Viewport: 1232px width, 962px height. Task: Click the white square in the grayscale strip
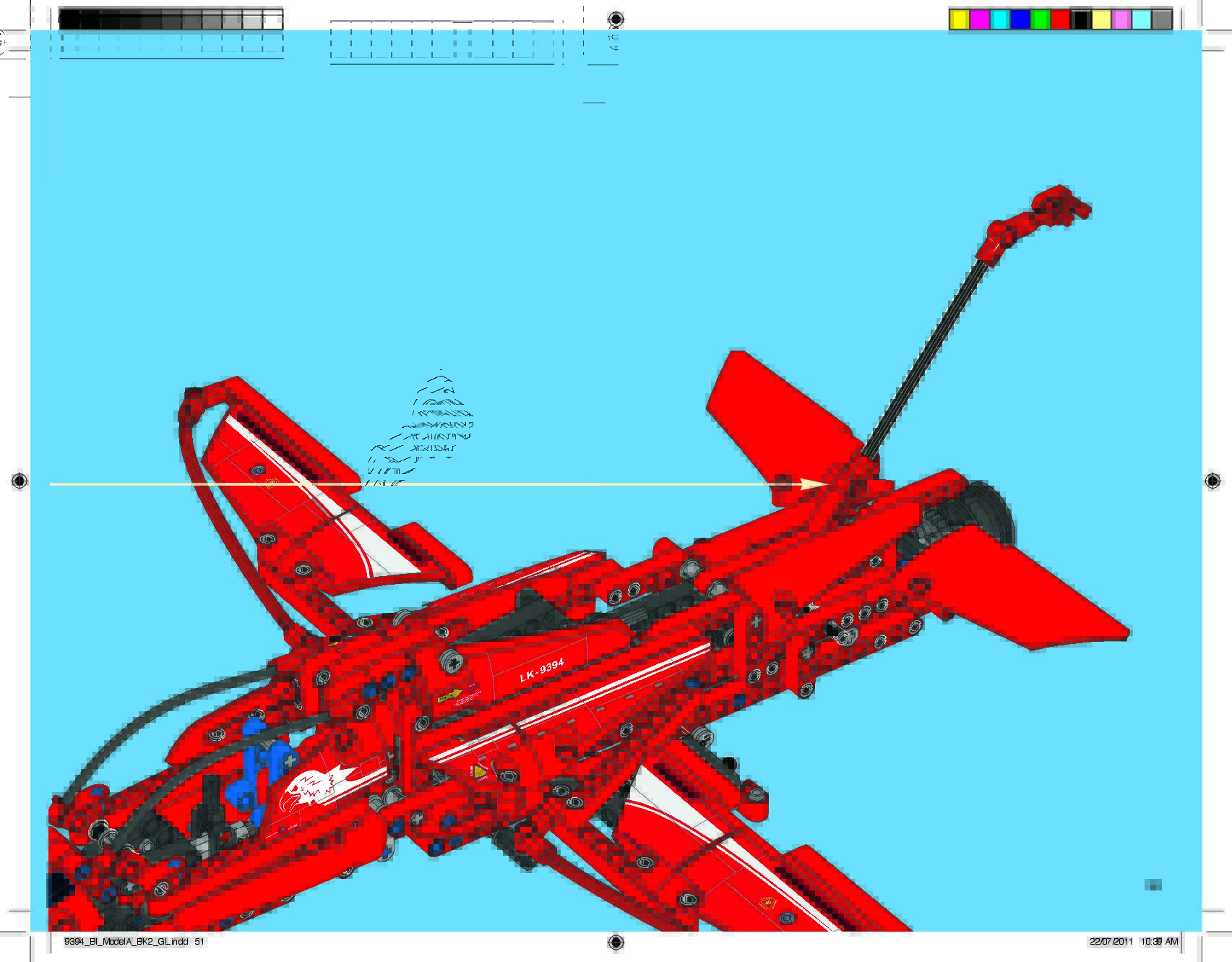(x=272, y=21)
